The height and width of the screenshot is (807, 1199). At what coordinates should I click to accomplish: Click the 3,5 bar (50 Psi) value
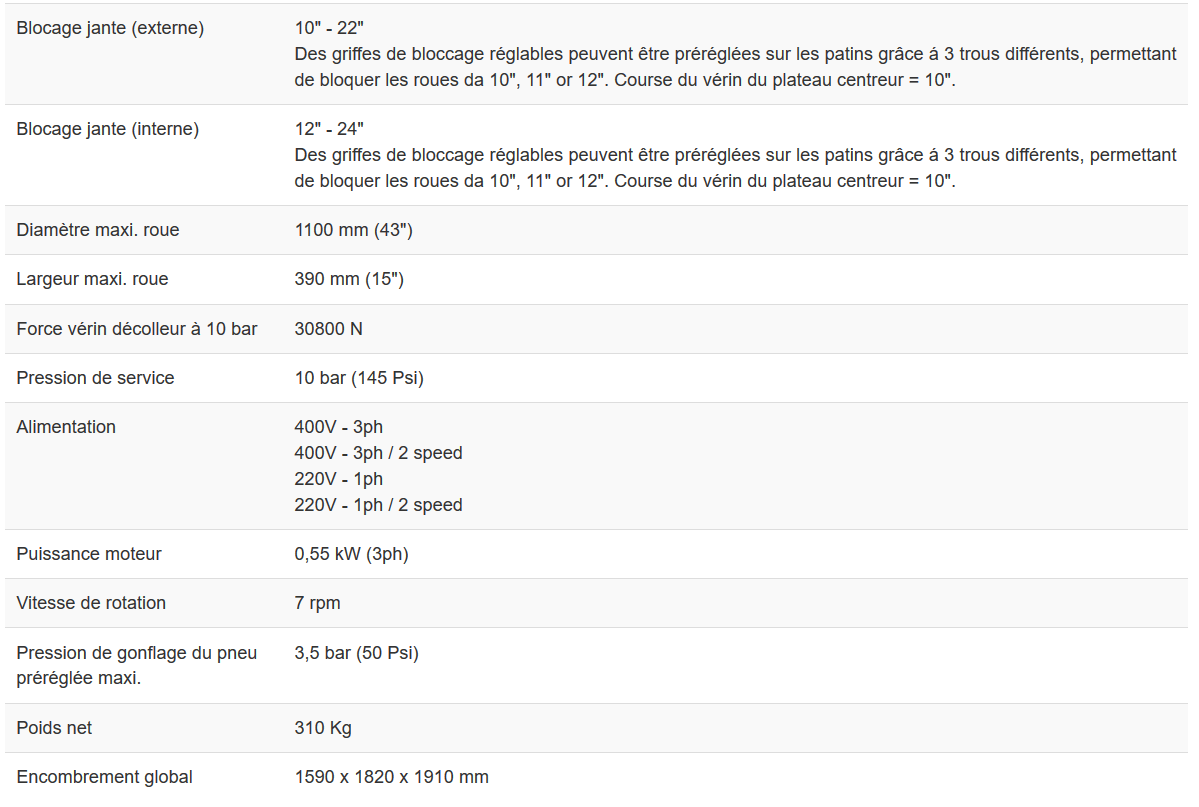click(x=356, y=653)
